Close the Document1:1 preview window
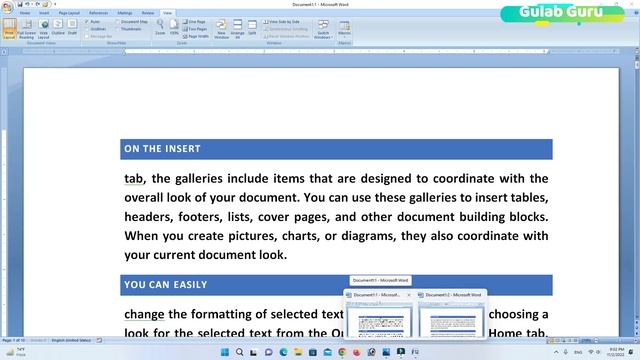This screenshot has width=640, height=360. pos(409,295)
